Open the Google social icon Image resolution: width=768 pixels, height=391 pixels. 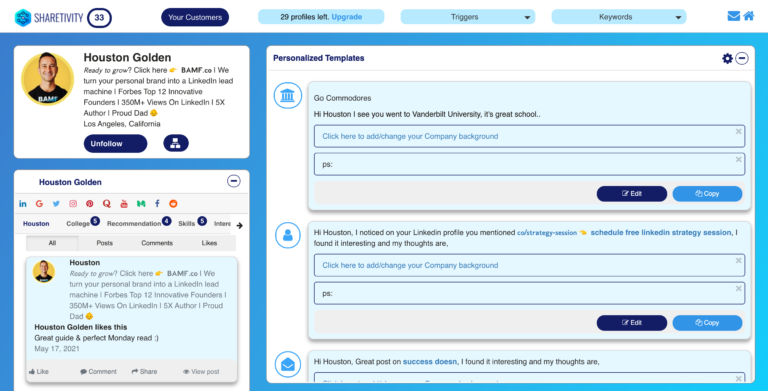click(39, 204)
